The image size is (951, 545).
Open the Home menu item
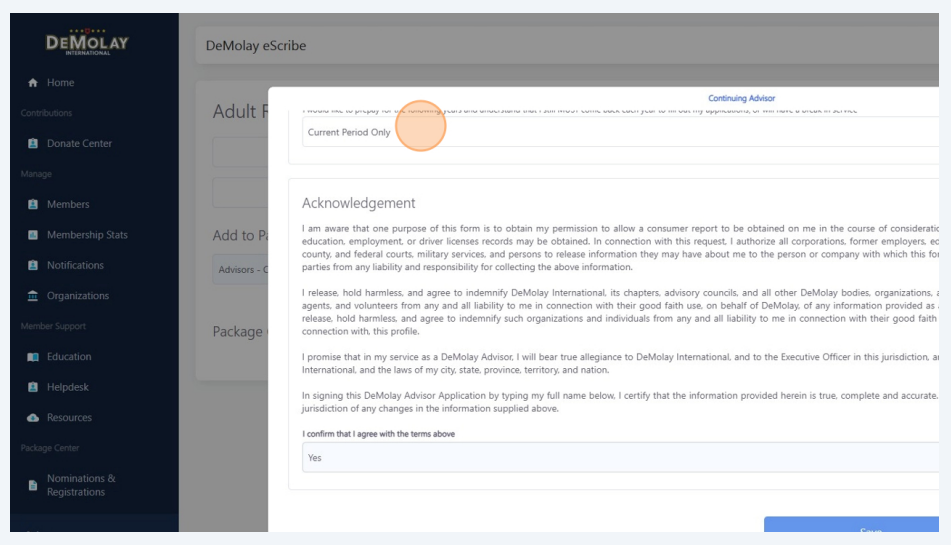click(x=61, y=82)
